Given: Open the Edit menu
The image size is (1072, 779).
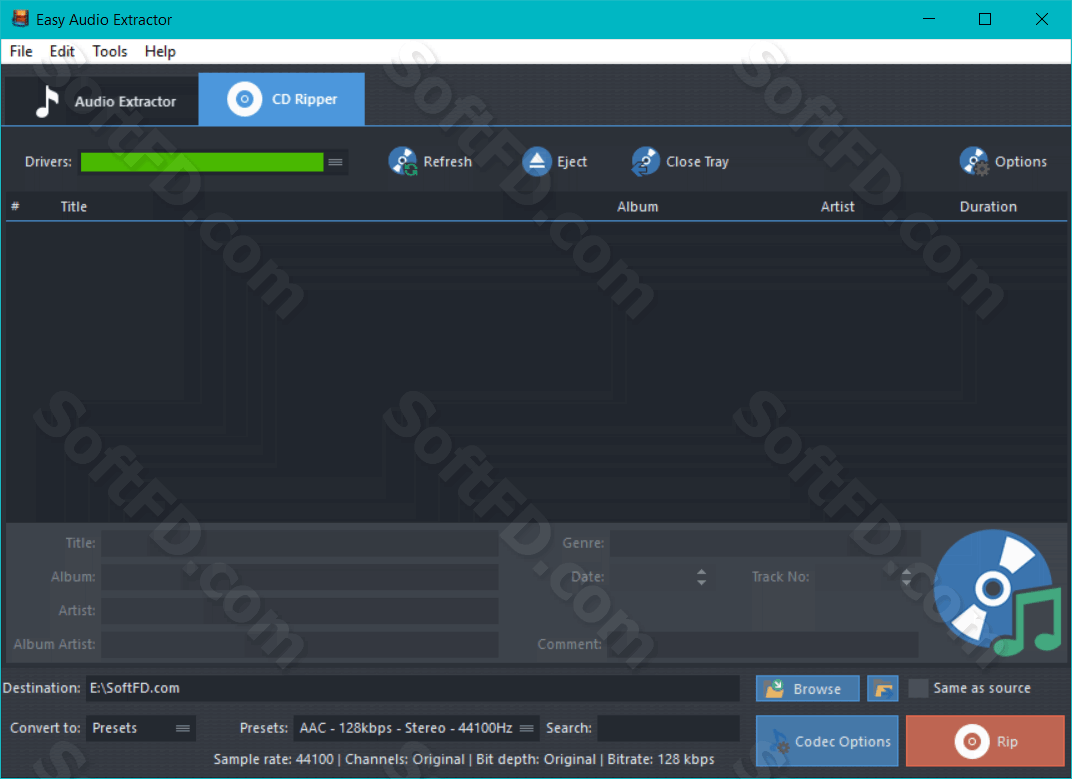Looking at the screenshot, I should [62, 51].
